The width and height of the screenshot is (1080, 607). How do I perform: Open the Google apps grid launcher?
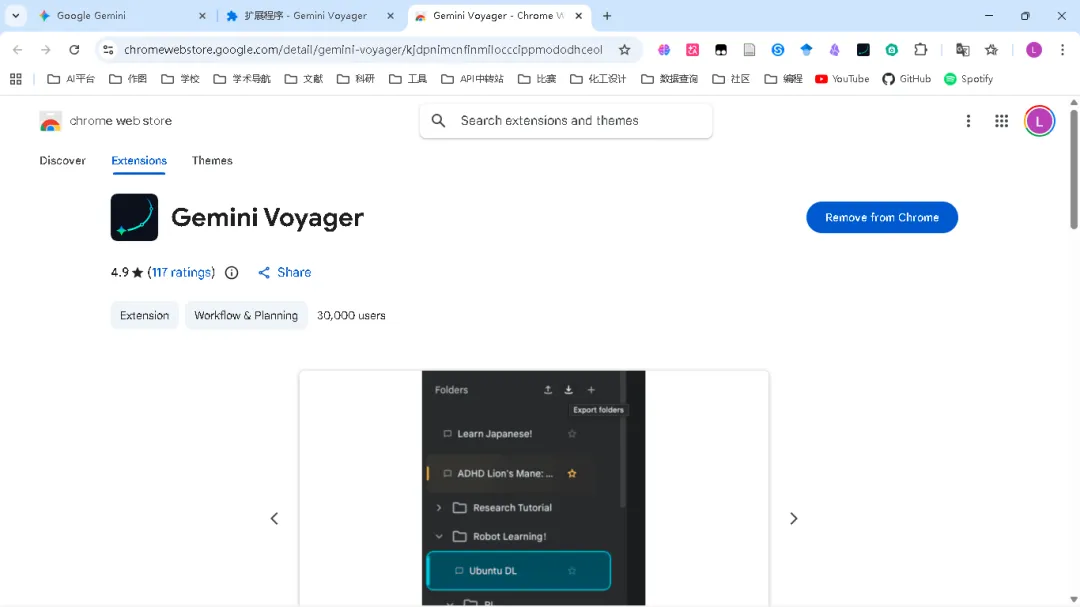[x=1001, y=121]
